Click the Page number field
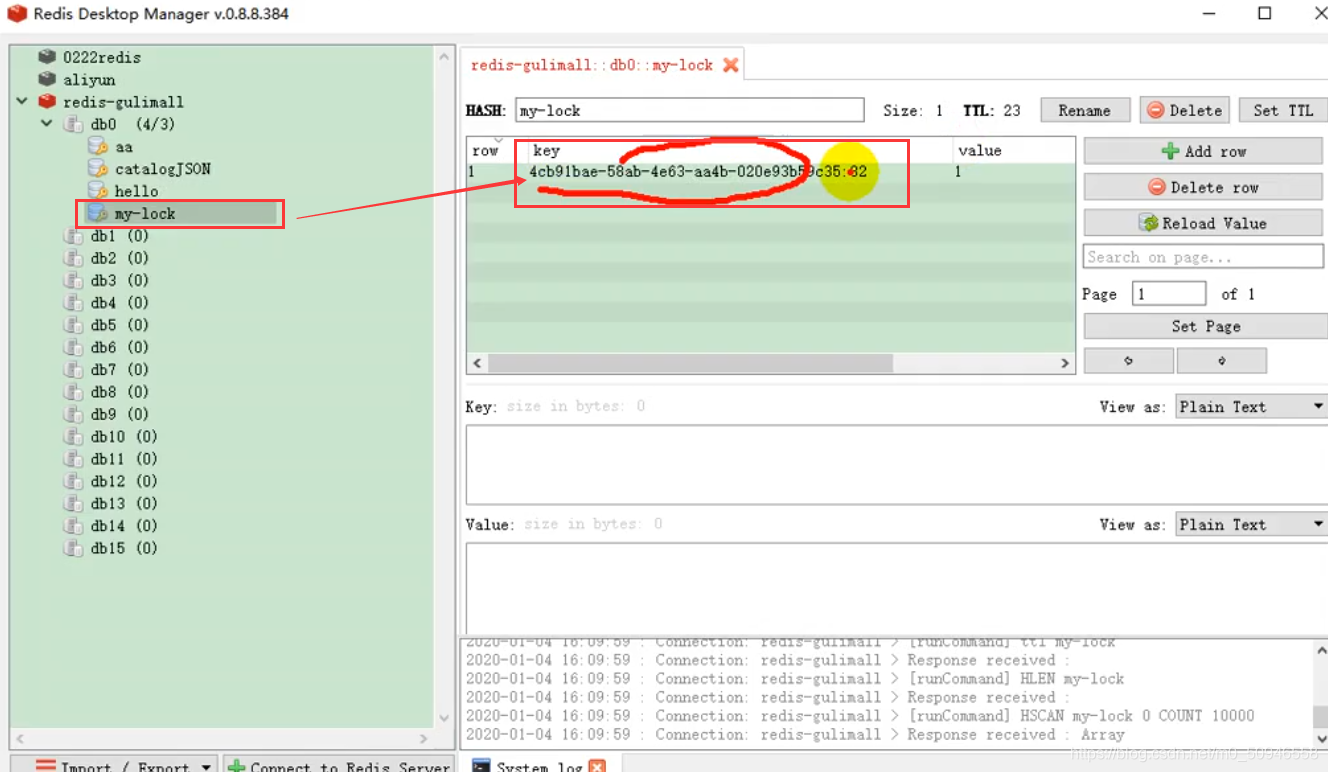1328x772 pixels. 1169,294
